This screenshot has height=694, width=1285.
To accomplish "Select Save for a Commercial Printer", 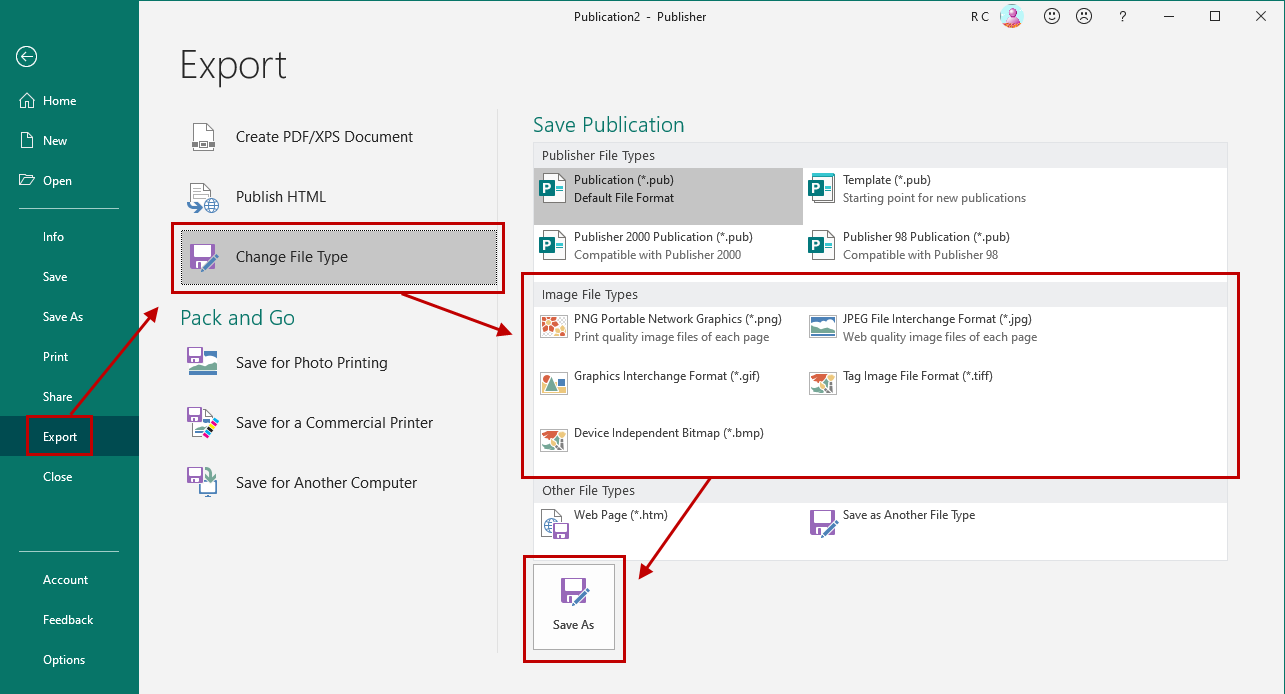I will [334, 423].
